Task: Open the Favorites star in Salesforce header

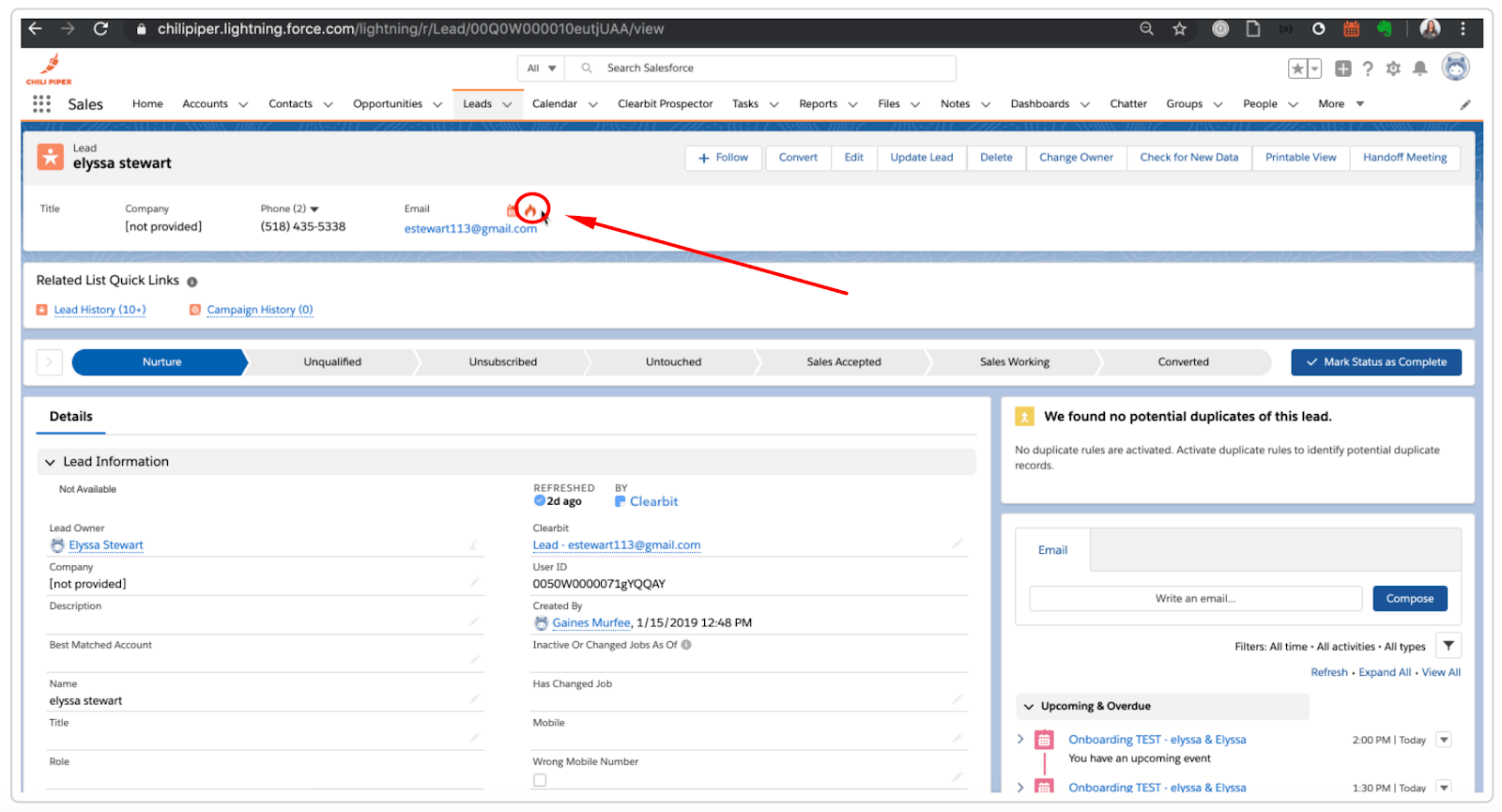Action: [x=1297, y=69]
